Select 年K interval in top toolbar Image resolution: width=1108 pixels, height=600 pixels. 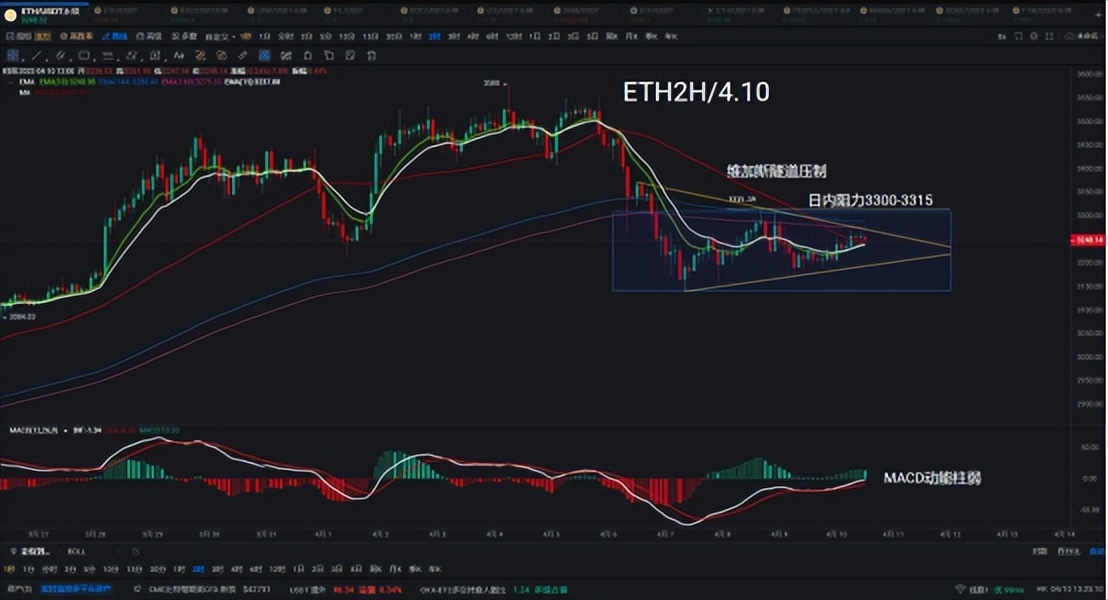pyautogui.click(x=671, y=36)
